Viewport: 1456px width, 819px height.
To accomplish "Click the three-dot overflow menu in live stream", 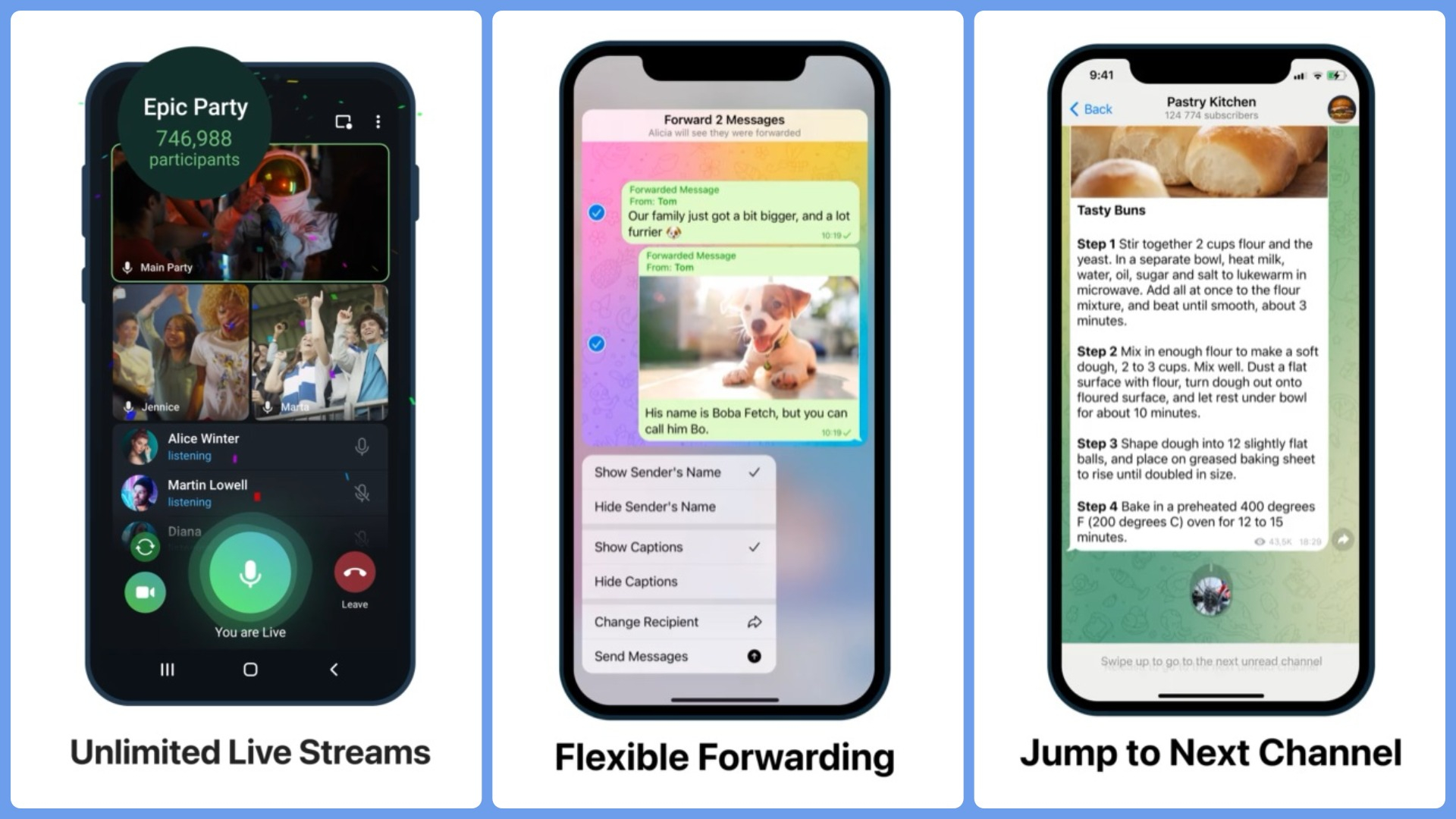I will (377, 121).
